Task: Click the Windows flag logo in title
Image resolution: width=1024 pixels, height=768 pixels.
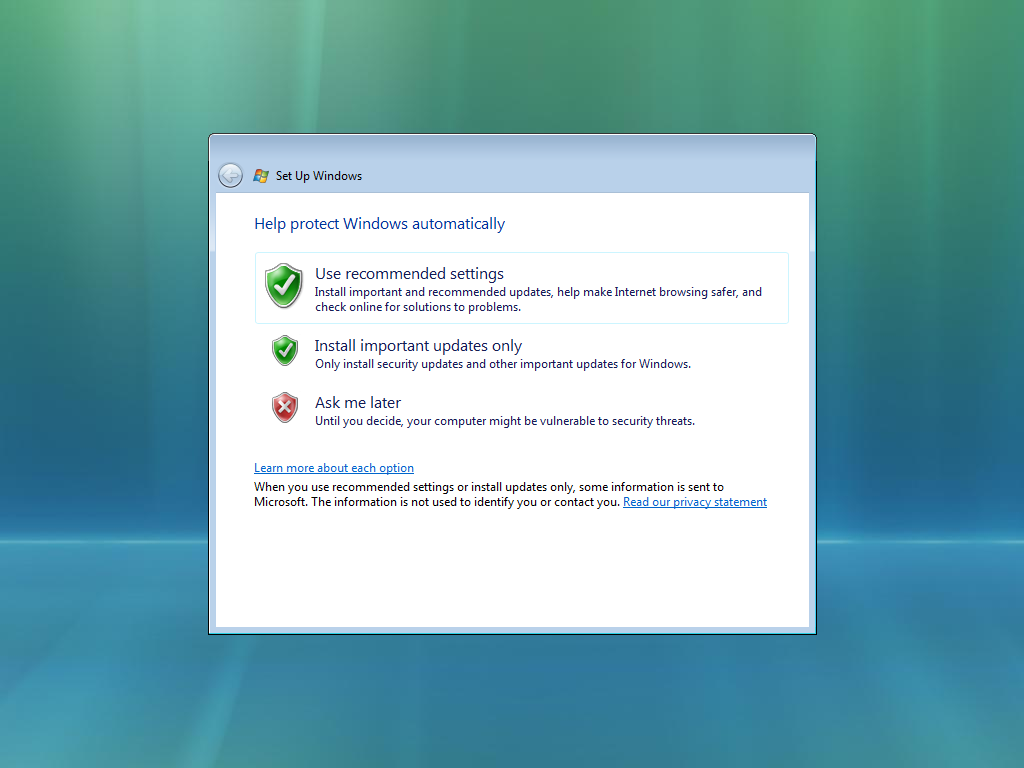Action: pyautogui.click(x=261, y=176)
